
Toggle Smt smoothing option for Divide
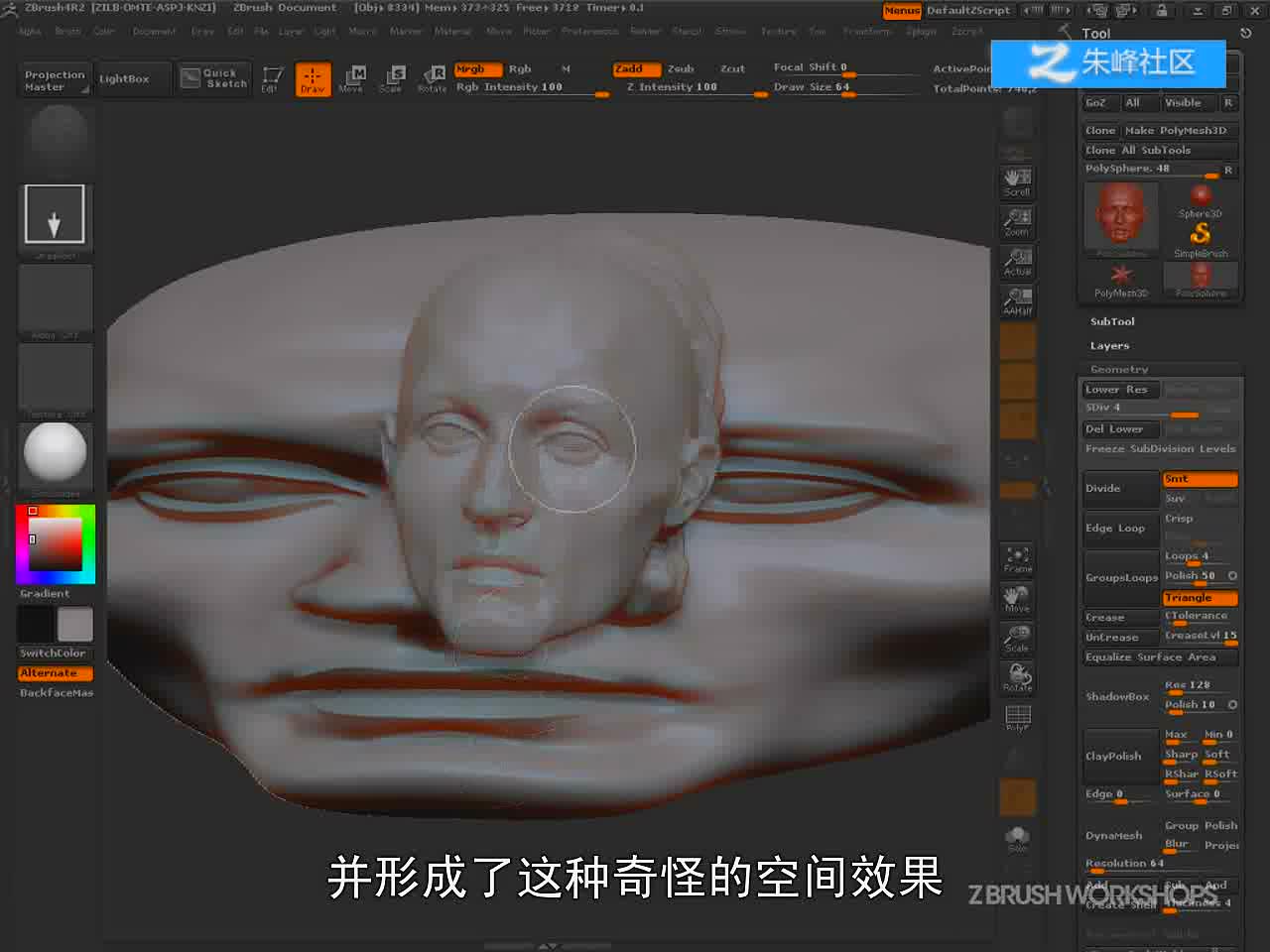1200,479
